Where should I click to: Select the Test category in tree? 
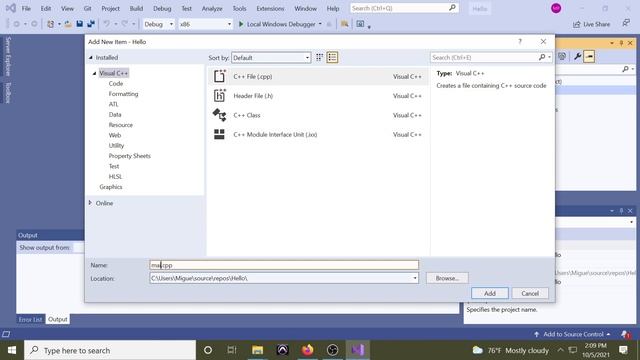pyautogui.click(x=114, y=166)
